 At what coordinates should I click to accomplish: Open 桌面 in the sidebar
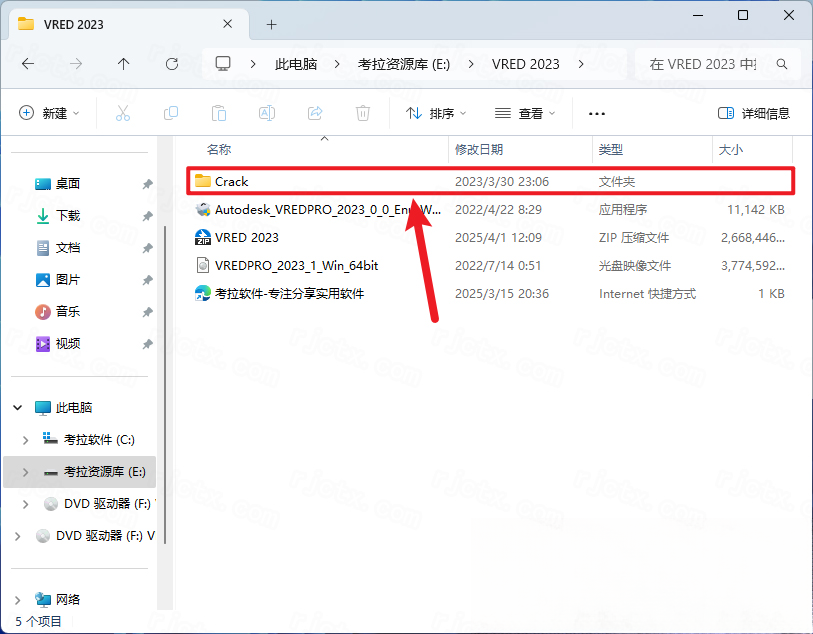point(67,184)
